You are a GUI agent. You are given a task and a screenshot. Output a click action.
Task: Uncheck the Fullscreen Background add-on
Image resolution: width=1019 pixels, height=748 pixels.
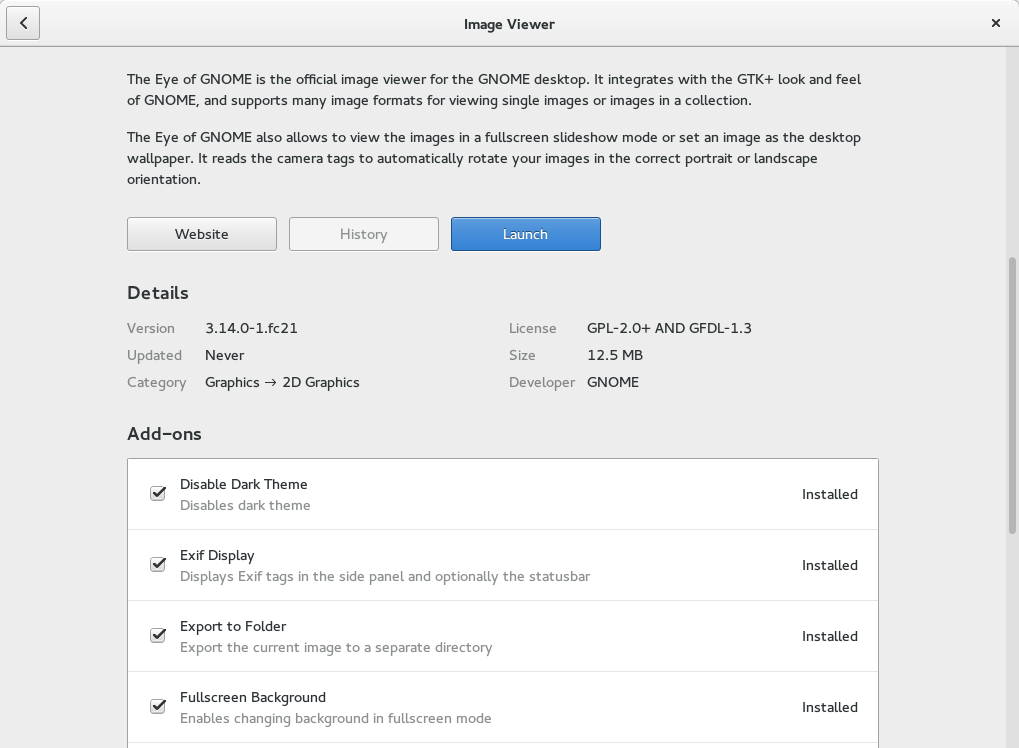[158, 706]
